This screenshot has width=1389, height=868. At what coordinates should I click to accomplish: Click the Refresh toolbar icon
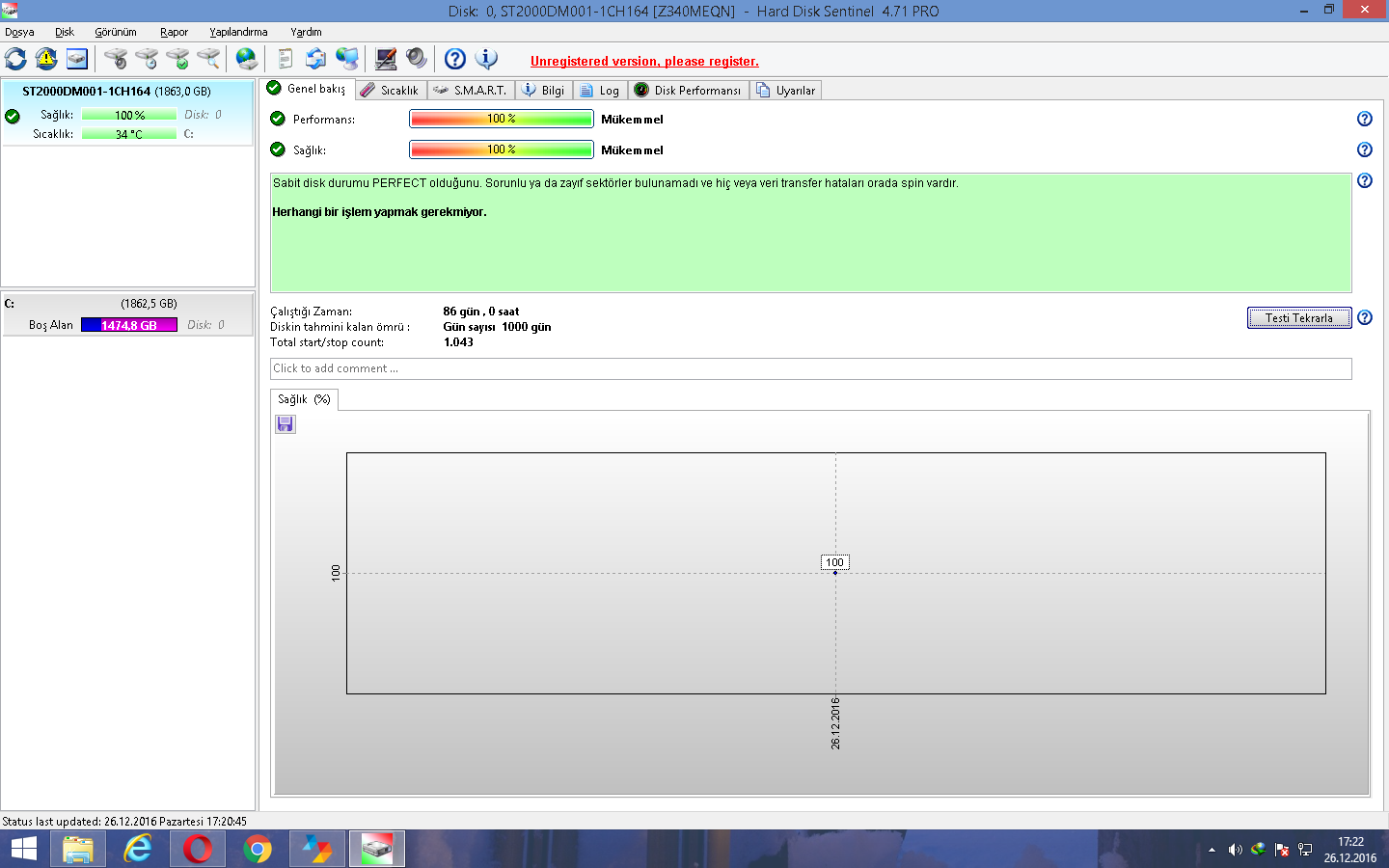click(x=15, y=59)
